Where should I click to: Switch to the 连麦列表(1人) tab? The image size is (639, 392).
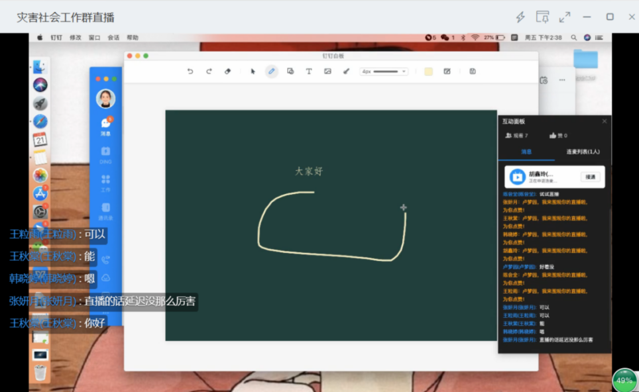pyautogui.click(x=583, y=152)
